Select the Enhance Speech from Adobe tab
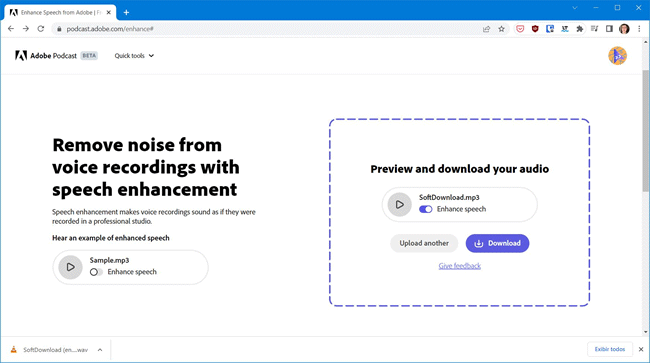This screenshot has height=363, width=650. (x=61, y=12)
